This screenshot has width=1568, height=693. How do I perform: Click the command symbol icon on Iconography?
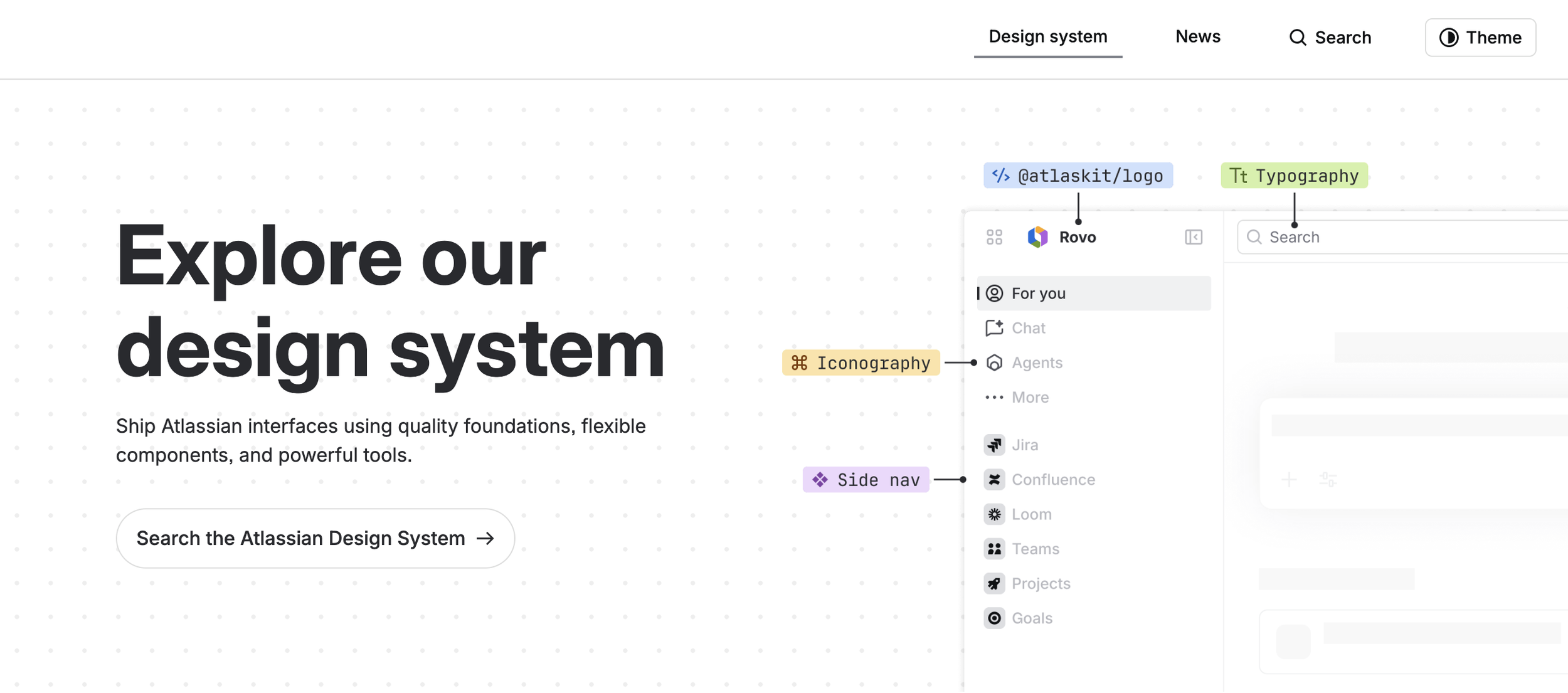(x=799, y=362)
